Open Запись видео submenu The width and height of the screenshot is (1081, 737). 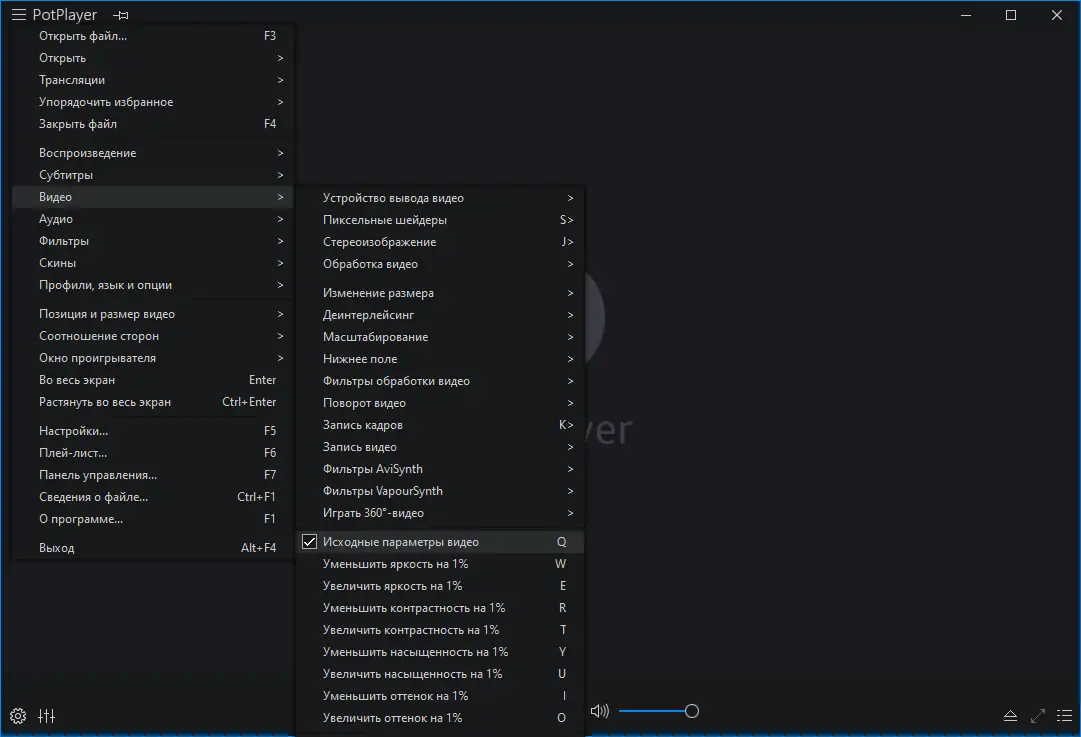pos(440,447)
